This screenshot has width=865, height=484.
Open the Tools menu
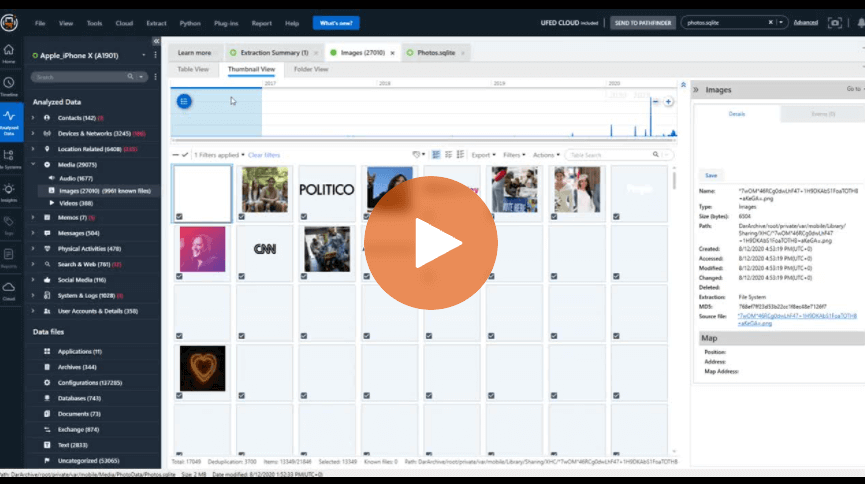click(94, 23)
